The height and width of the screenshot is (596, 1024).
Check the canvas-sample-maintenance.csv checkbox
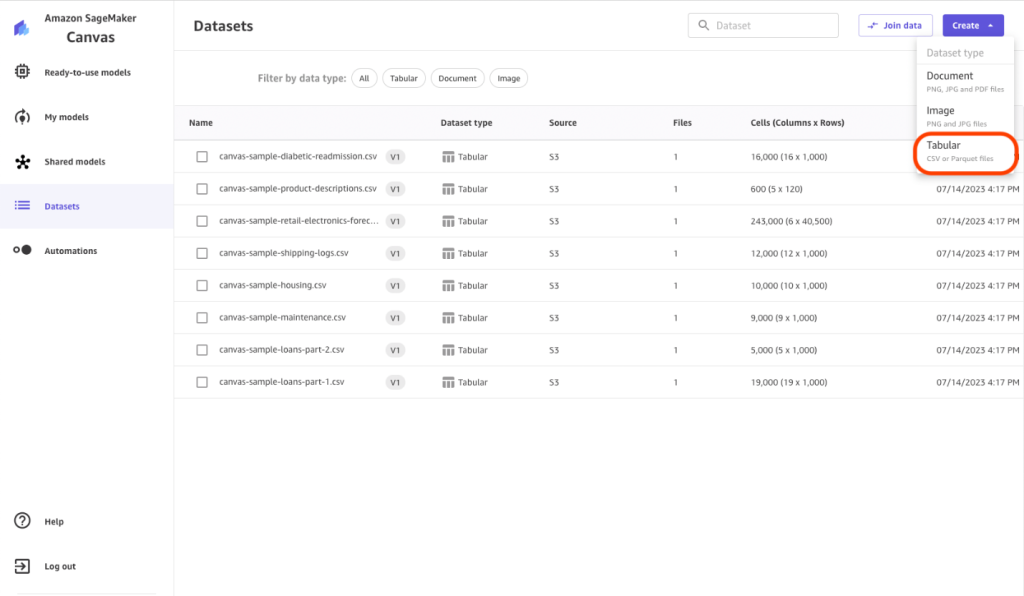pyautogui.click(x=202, y=318)
